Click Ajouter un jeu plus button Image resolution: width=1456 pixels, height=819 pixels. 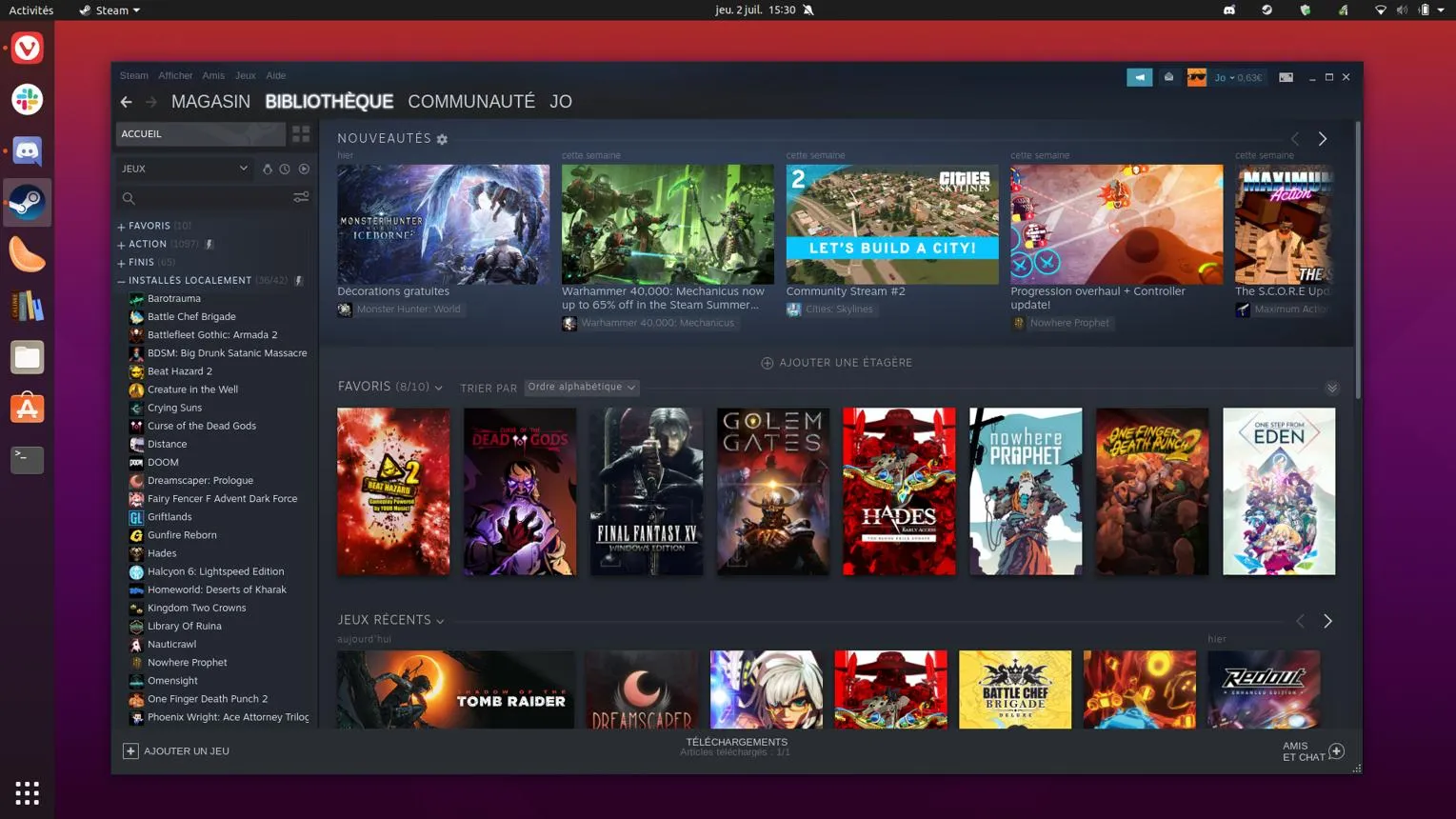click(x=130, y=750)
